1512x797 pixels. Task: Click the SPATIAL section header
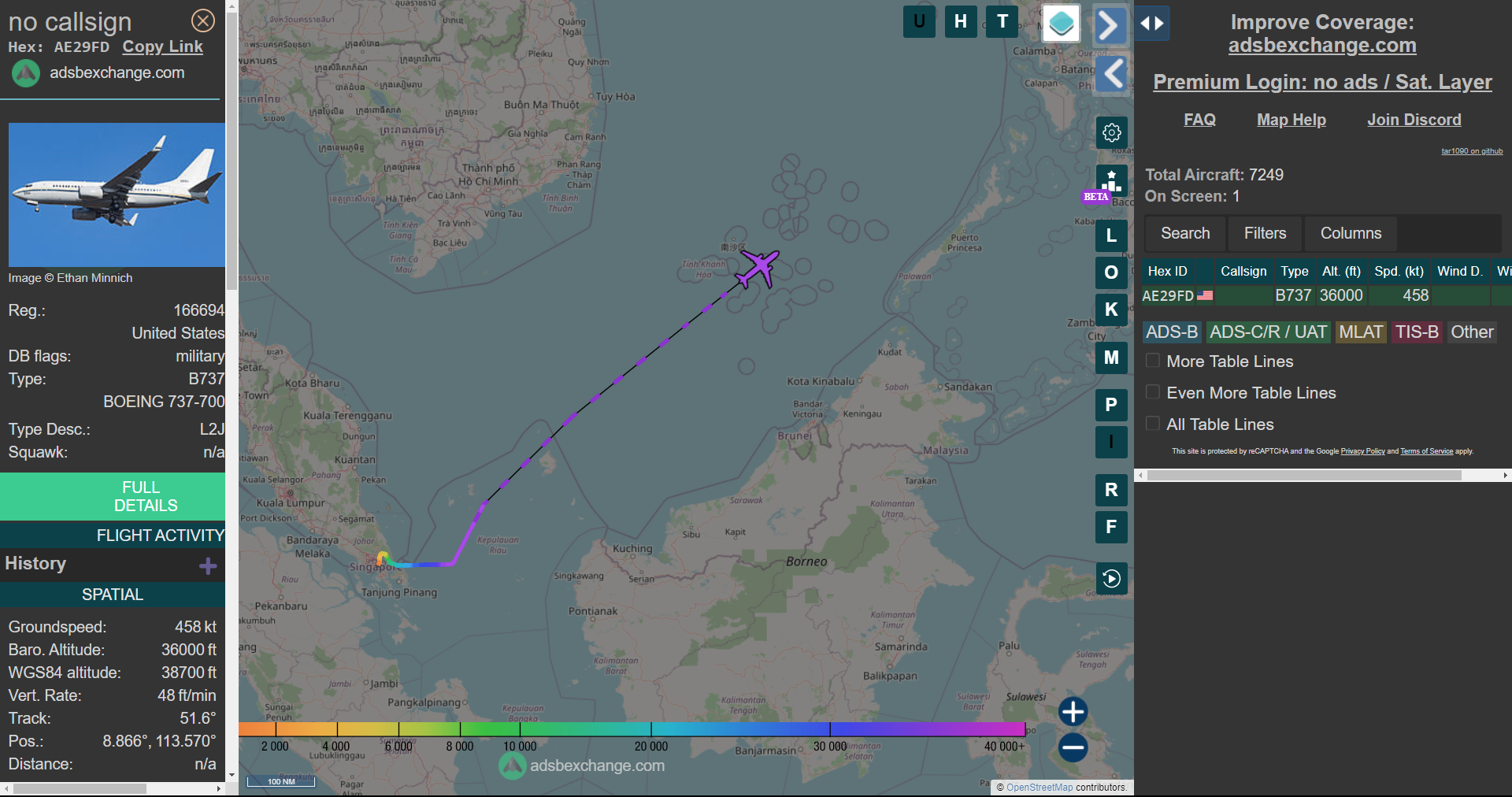[x=113, y=595]
